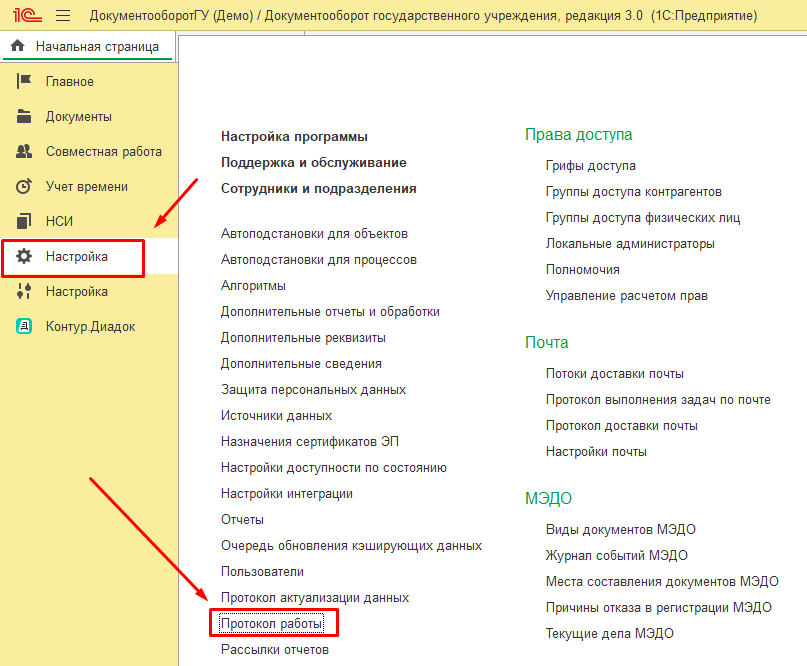Click the Почта group heading
Screen dimensions: 807x666
547,343
